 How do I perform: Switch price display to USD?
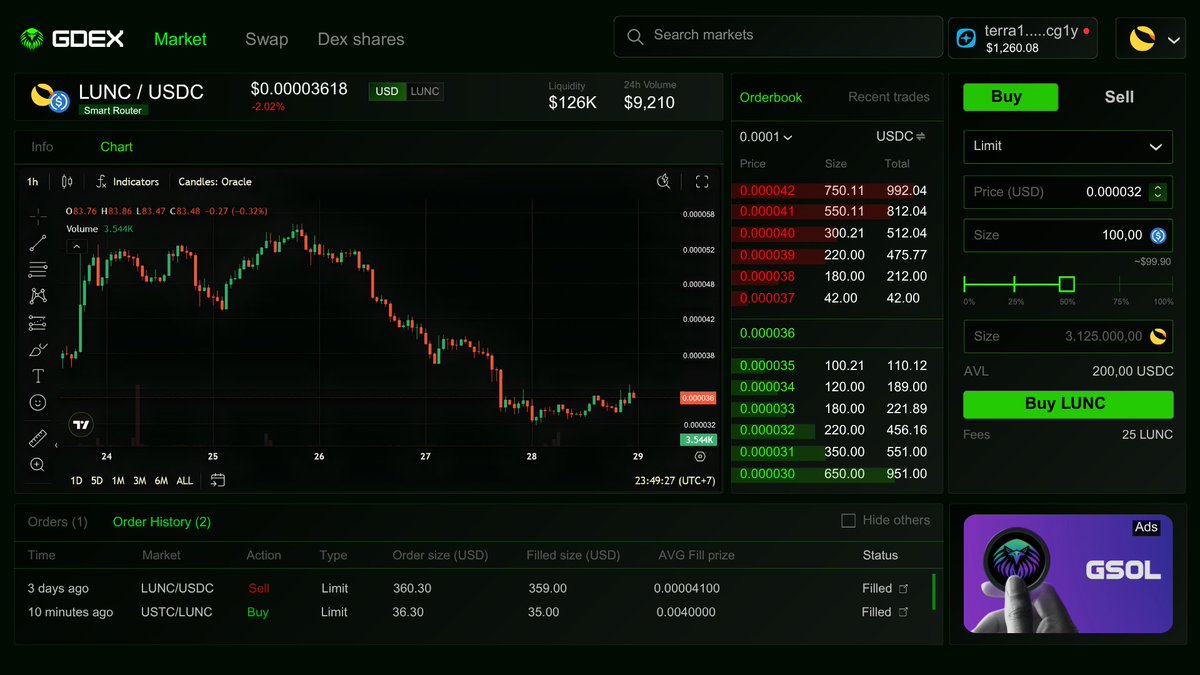pyautogui.click(x=387, y=91)
